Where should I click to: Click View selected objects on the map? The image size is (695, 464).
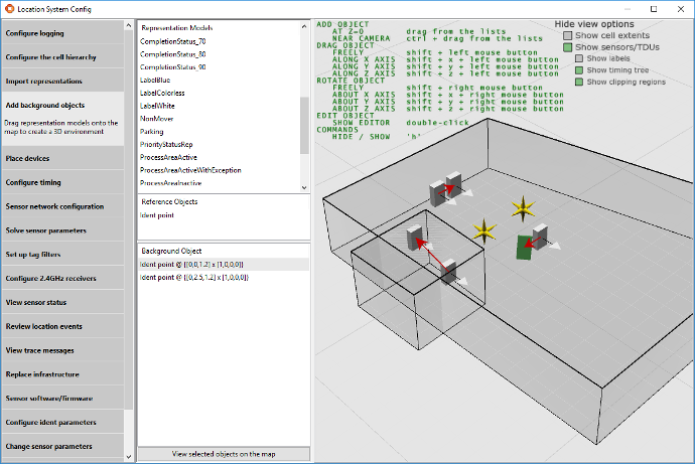[223, 454]
